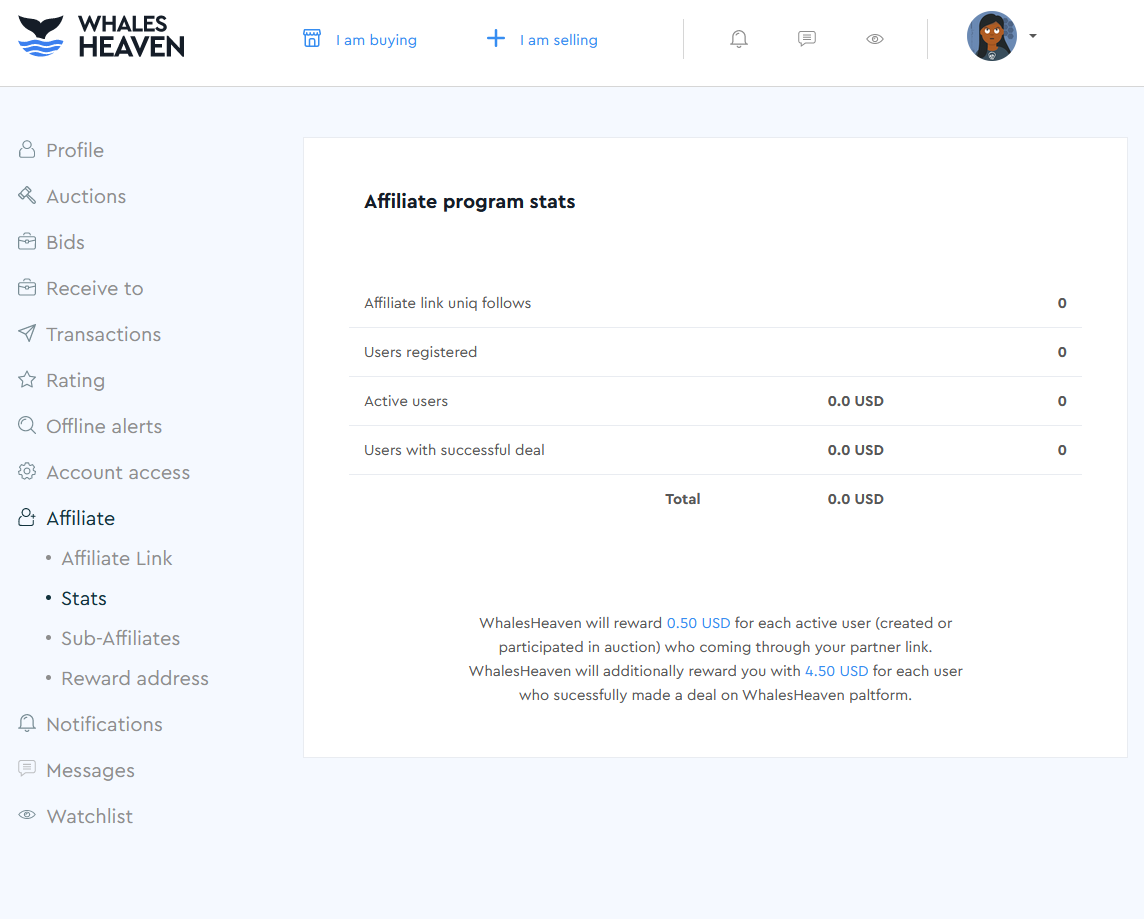Click the 4.50 USD reward amount
Viewport: 1144px width, 919px height.
coord(836,671)
